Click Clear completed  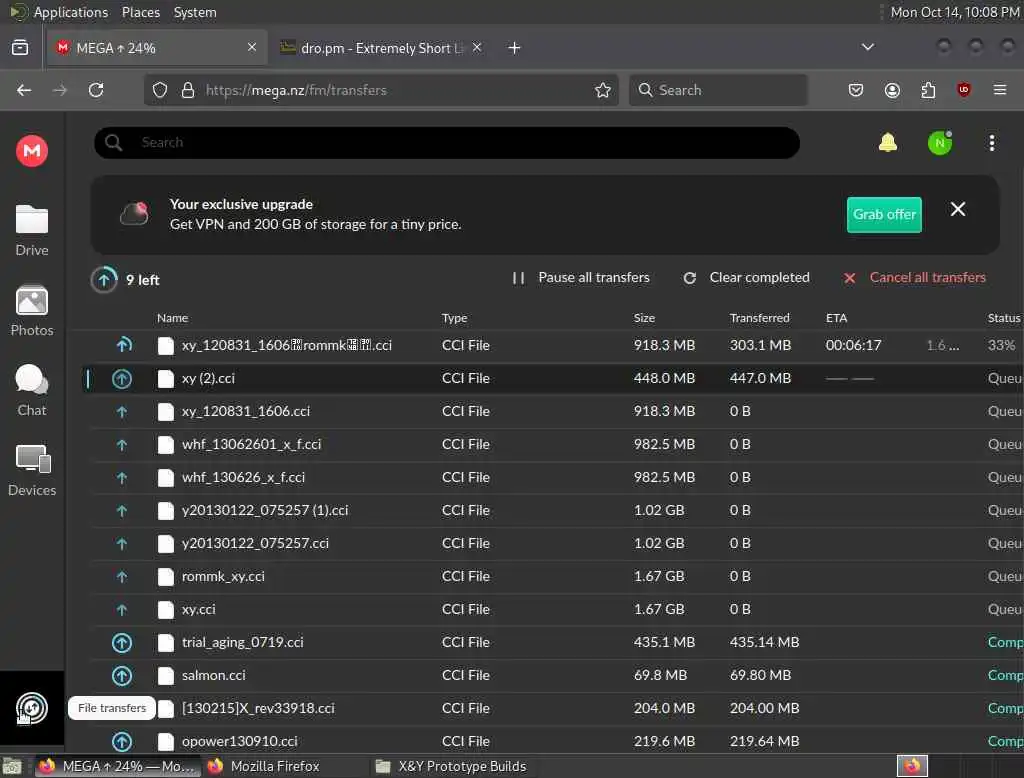coord(746,278)
